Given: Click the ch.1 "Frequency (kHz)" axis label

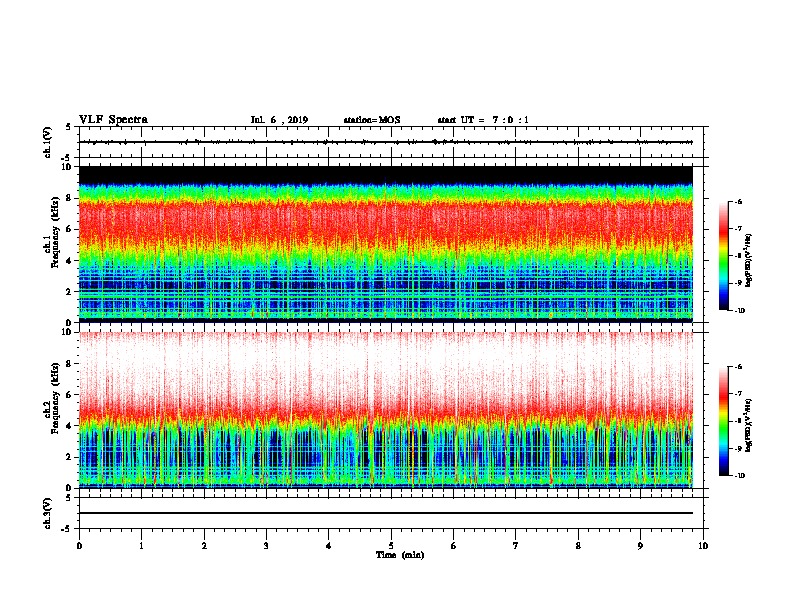Looking at the screenshot, I should [x=55, y=230].
